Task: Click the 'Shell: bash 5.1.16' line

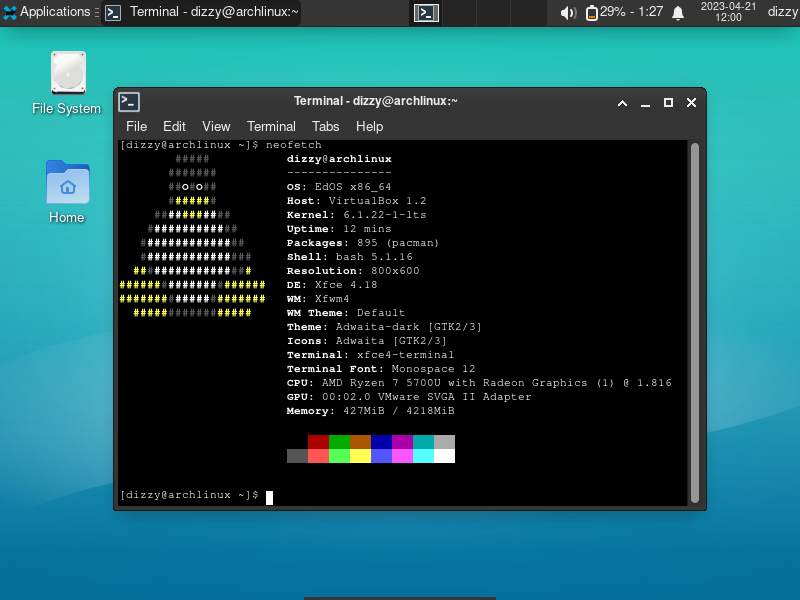Action: [x=349, y=257]
